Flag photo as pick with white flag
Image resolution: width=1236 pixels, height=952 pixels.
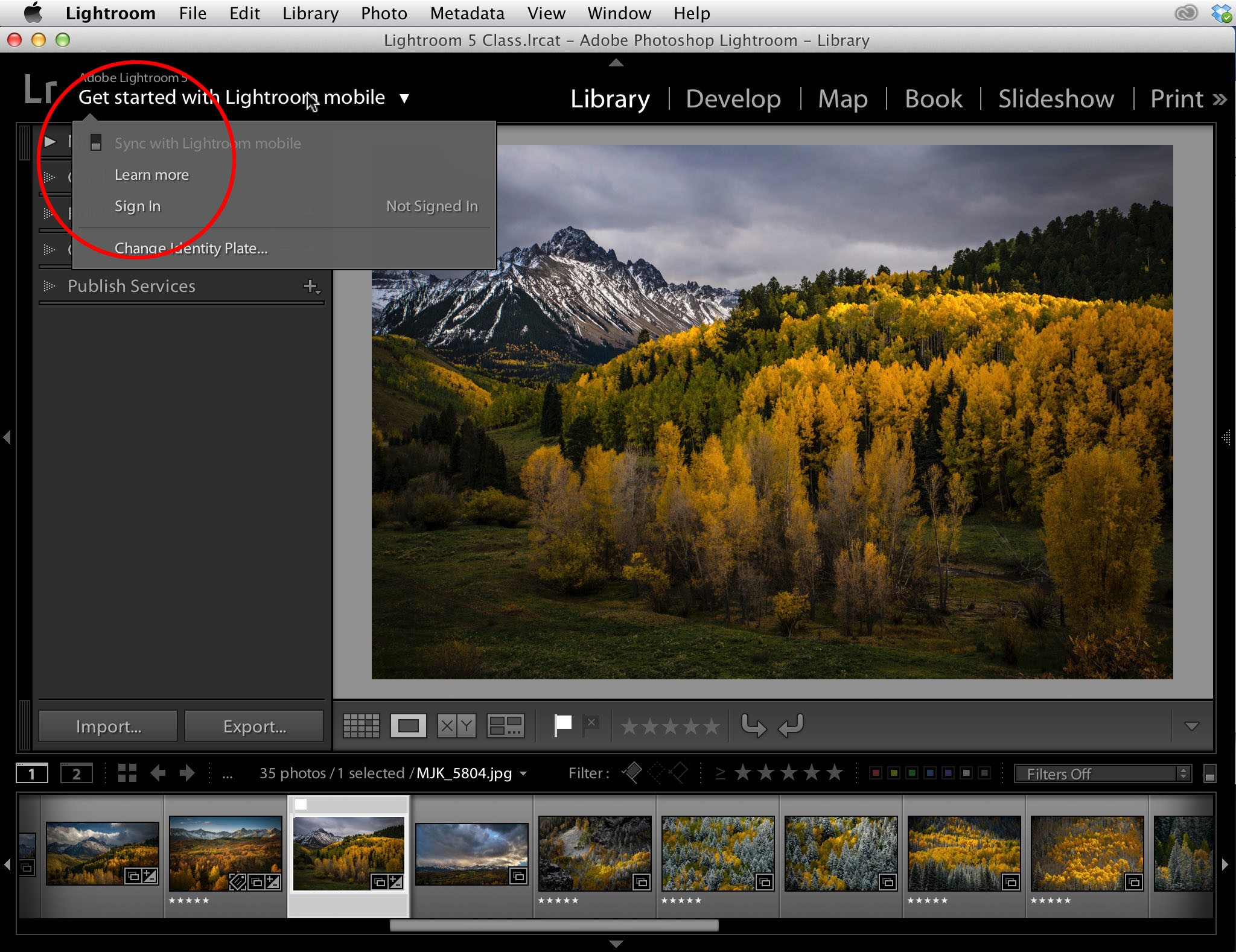pyautogui.click(x=562, y=725)
